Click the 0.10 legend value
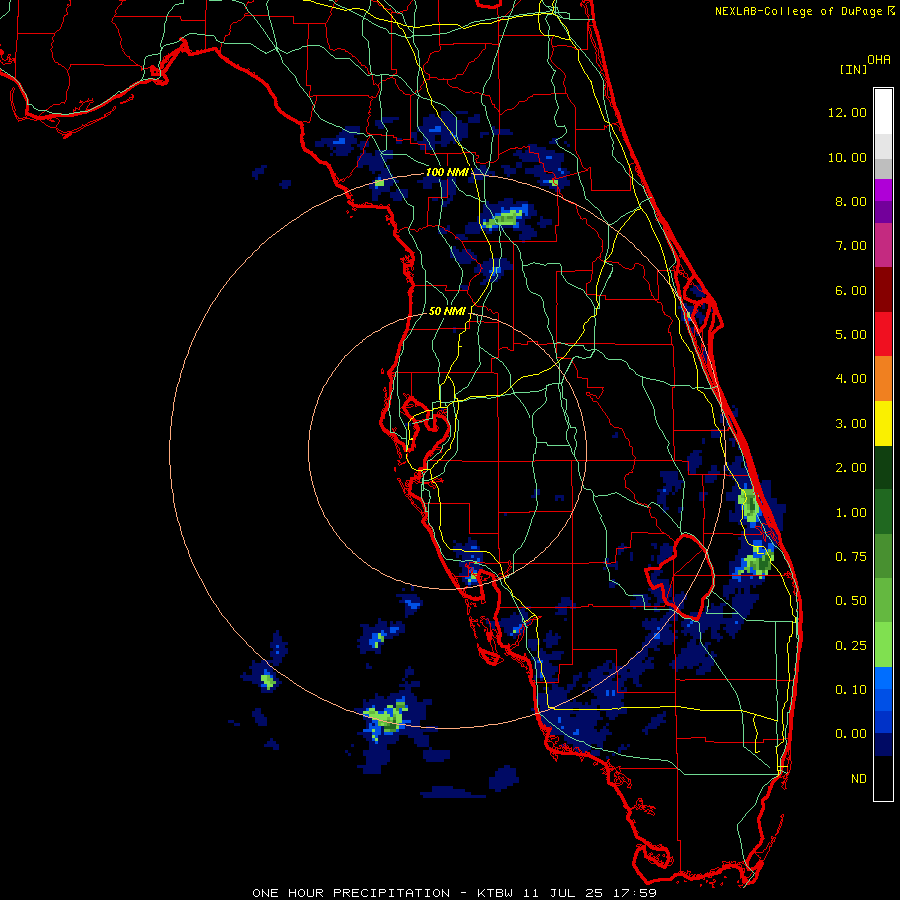Image resolution: width=900 pixels, height=900 pixels. 851,690
